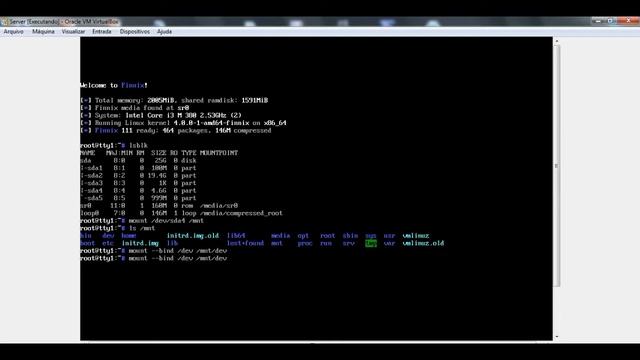Click 'initrd.img.old' in the listing

click(193, 236)
